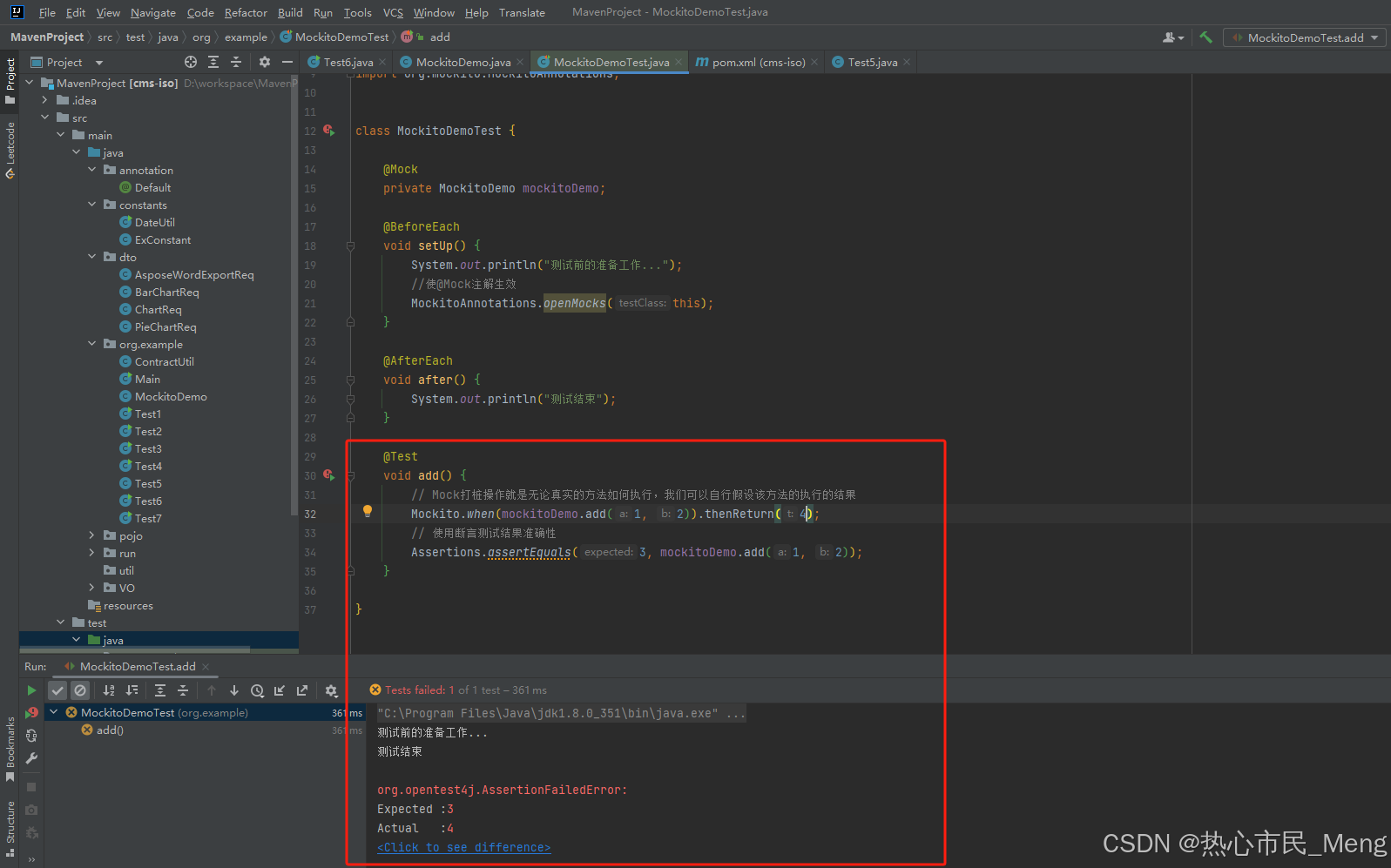Close the Test5.java tab
The width and height of the screenshot is (1391, 868).
[x=907, y=62]
